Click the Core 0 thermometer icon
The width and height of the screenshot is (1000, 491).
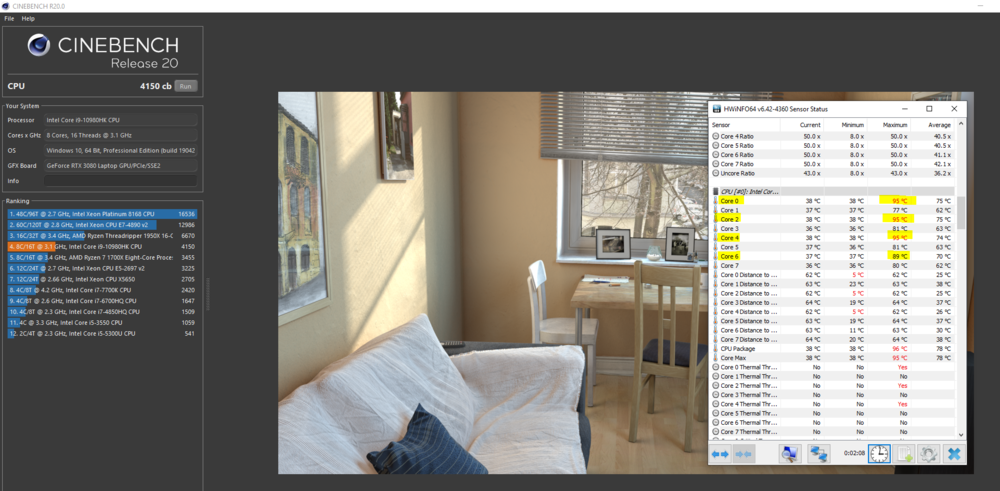pos(714,201)
